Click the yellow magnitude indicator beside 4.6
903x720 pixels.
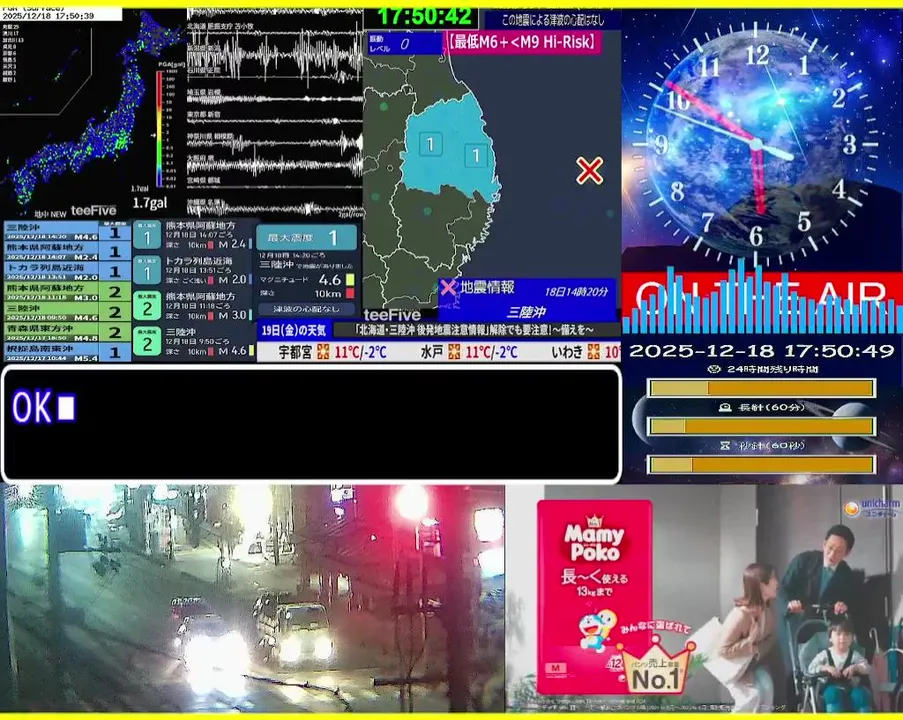[350, 280]
